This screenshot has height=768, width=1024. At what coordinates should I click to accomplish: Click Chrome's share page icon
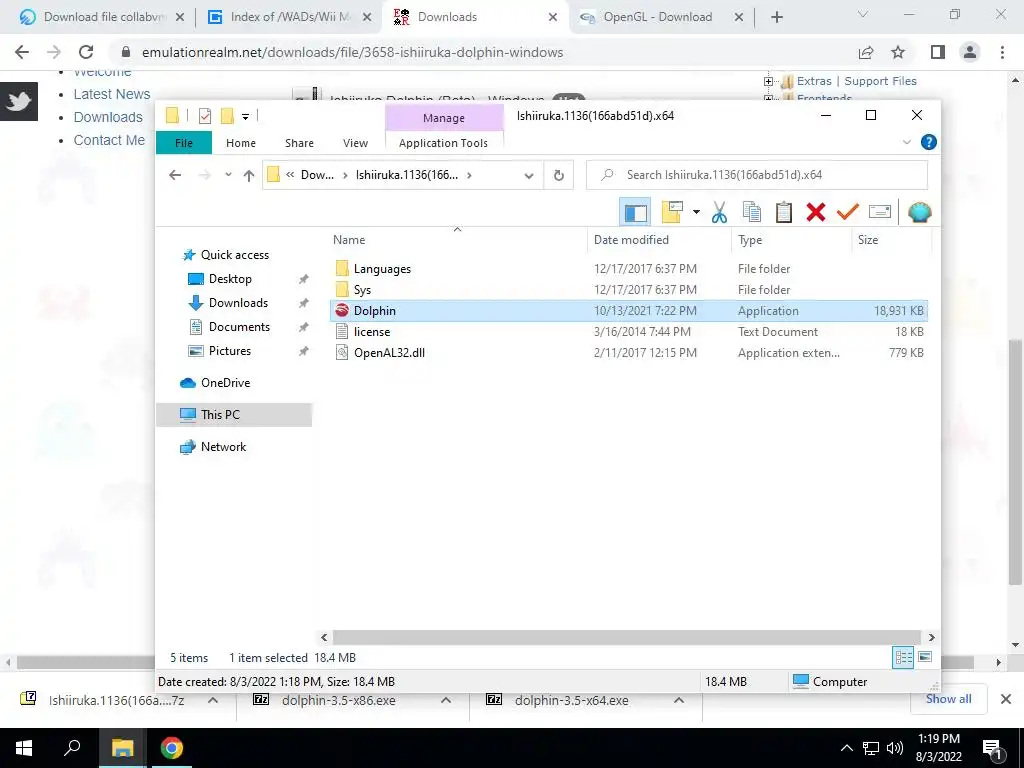tap(866, 52)
